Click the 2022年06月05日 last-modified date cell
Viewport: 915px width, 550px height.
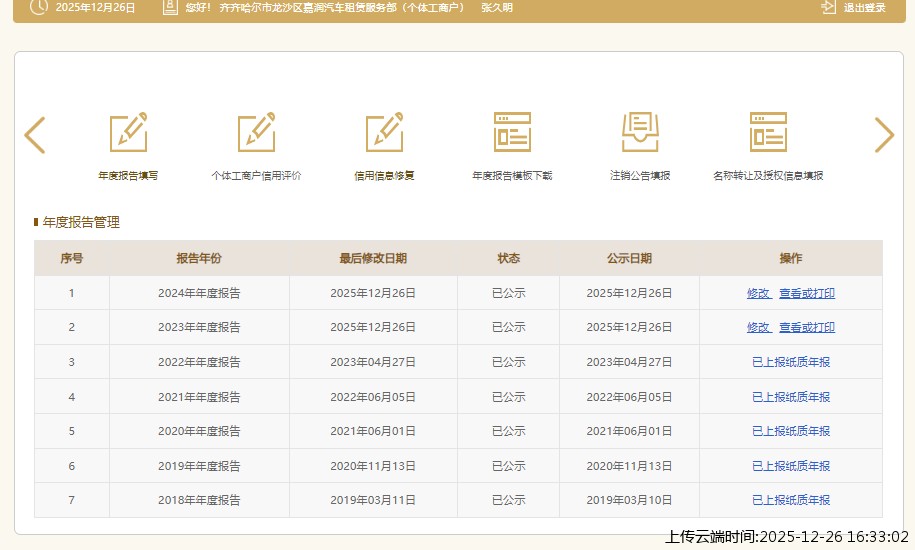pos(373,397)
